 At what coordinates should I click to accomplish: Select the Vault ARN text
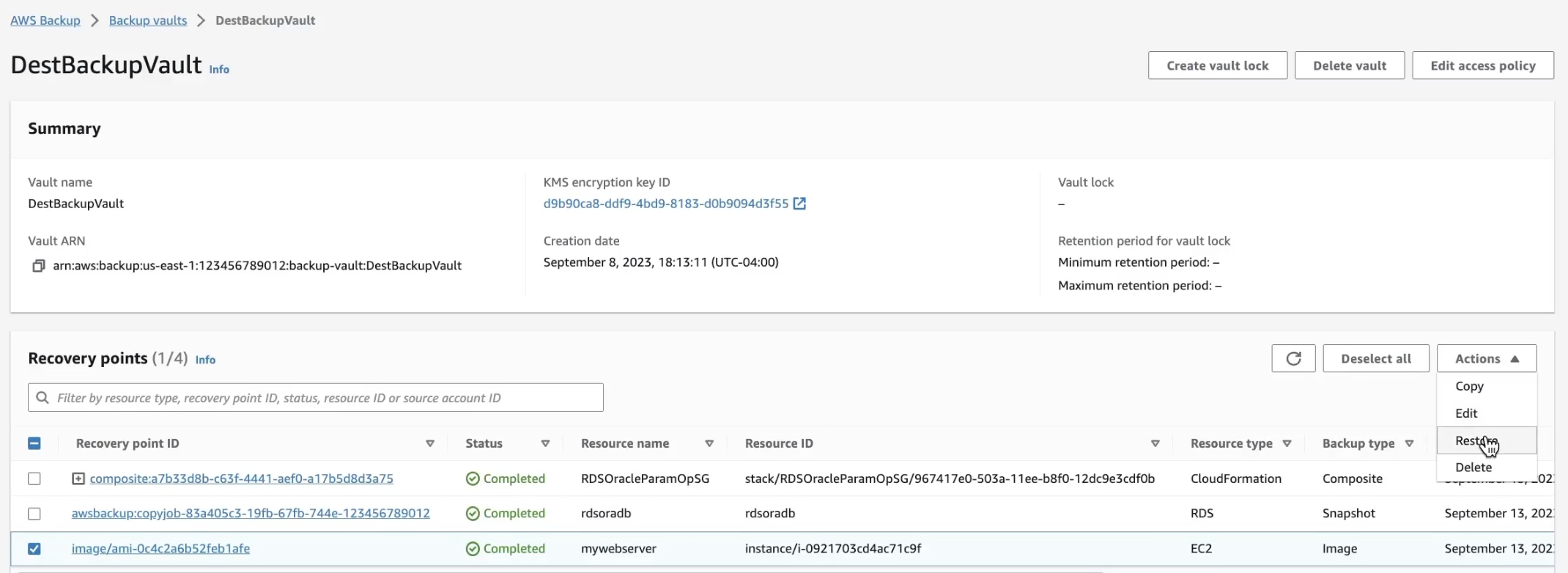[x=257, y=265]
